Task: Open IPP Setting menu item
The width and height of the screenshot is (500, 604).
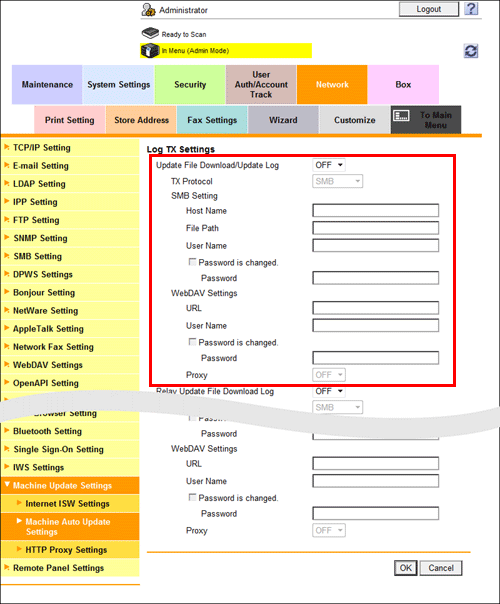Action: 70,202
